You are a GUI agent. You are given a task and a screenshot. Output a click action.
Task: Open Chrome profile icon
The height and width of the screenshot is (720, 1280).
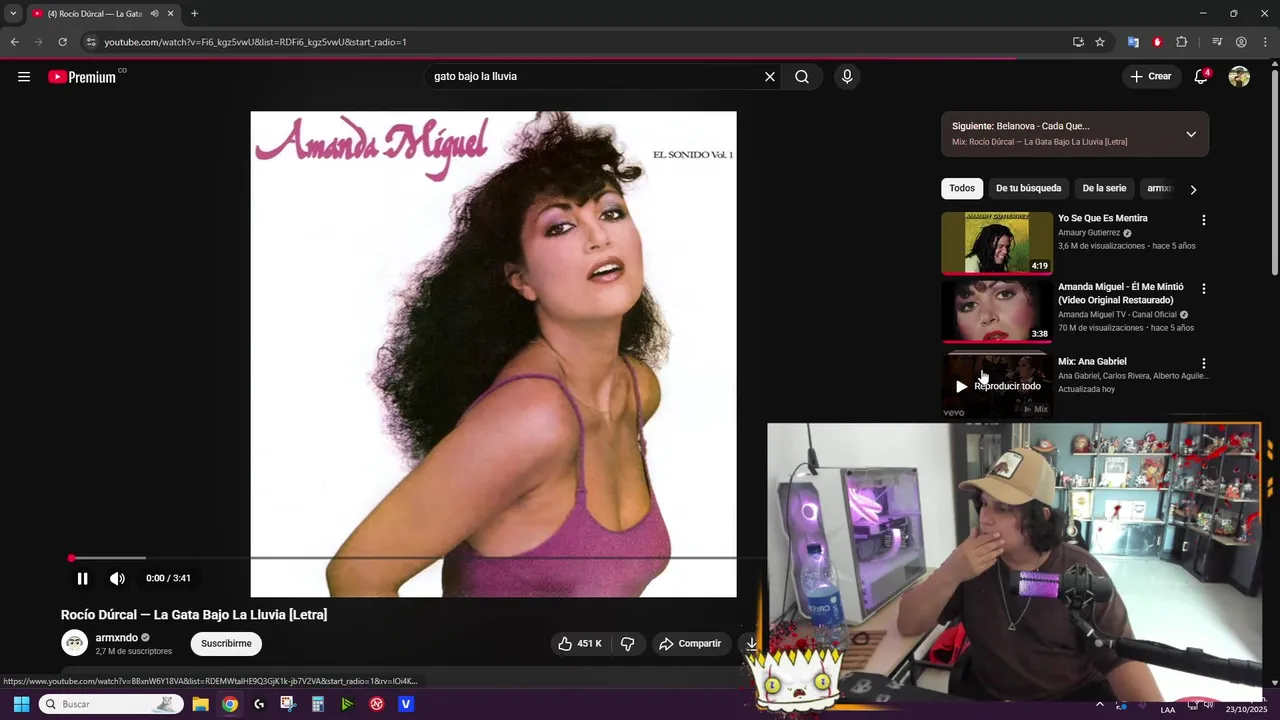(x=1241, y=42)
